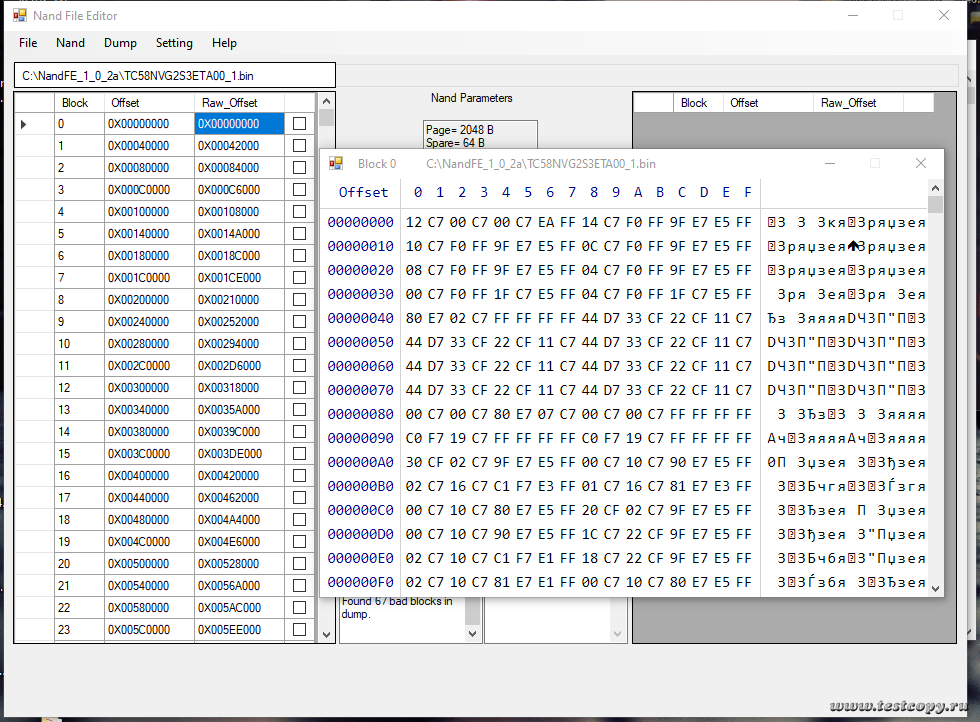Viewport: 980px width, 722px height.
Task: Open the Help menu
Action: 224,43
